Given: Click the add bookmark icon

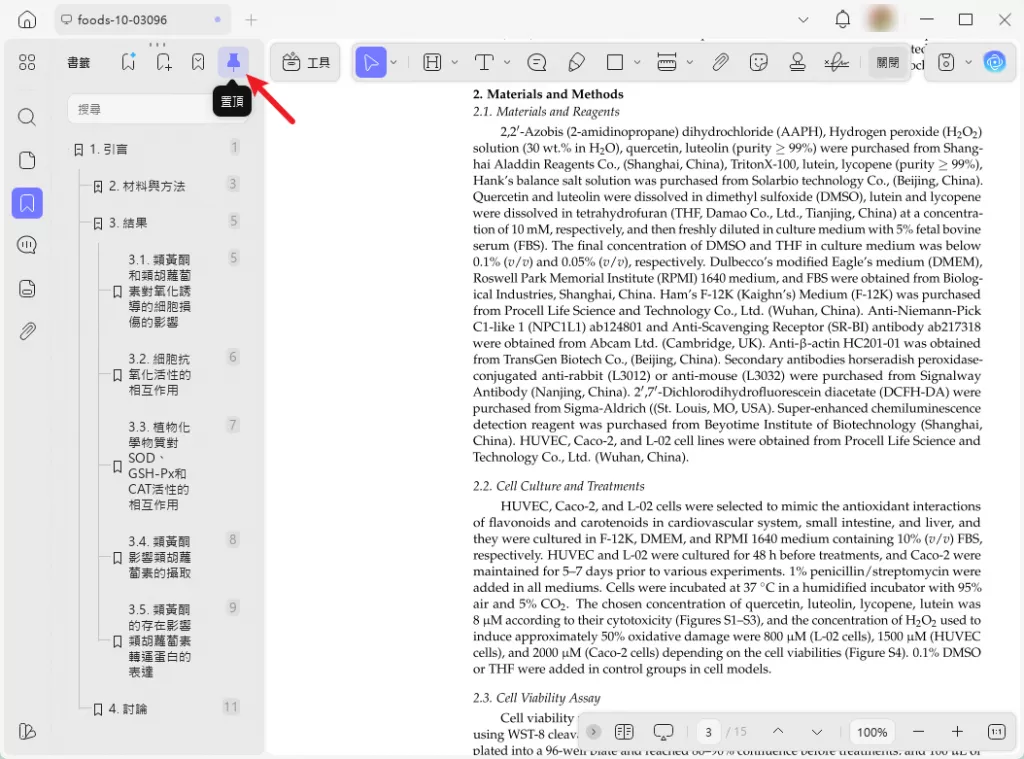Looking at the screenshot, I should point(163,62).
